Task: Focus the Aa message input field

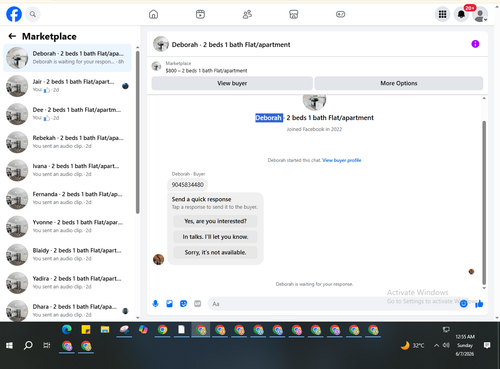Action: 333,304
